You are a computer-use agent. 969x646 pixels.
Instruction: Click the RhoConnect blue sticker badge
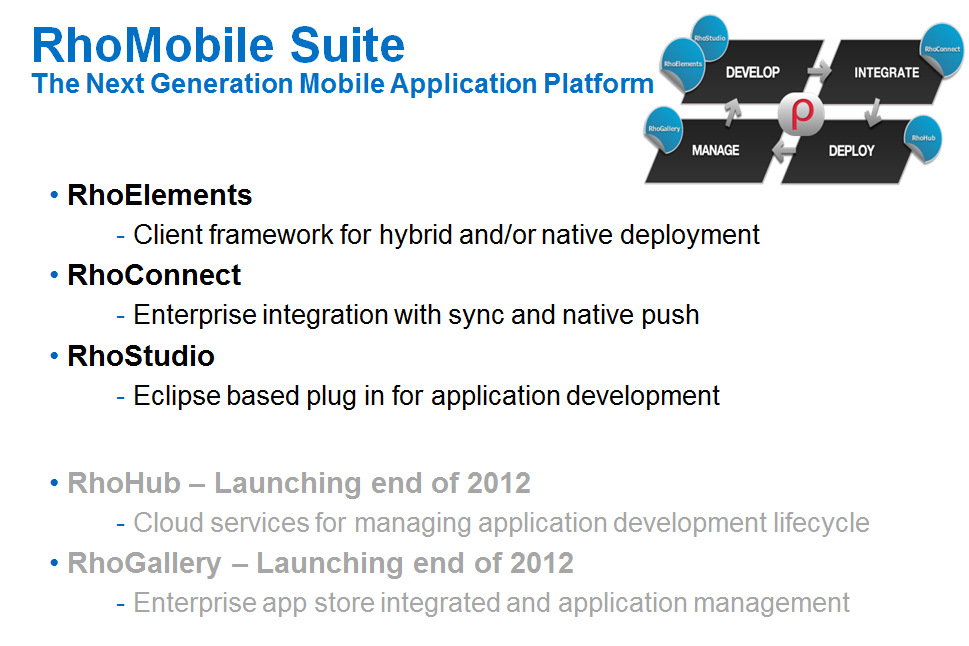942,49
